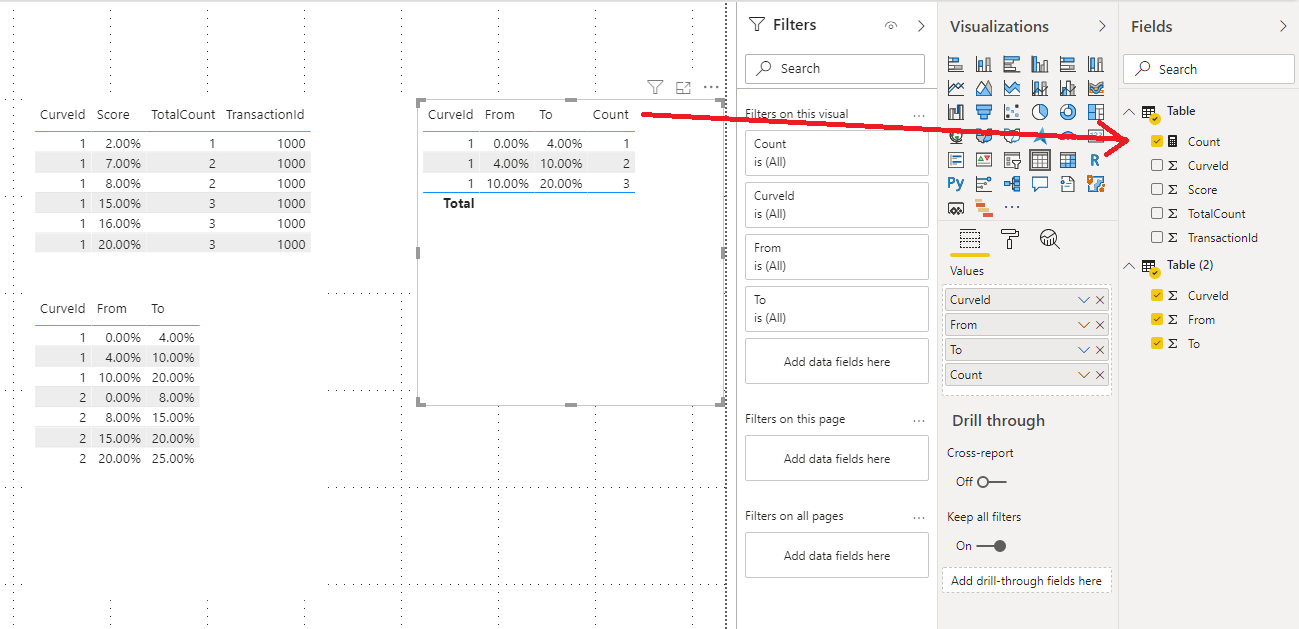Select the donut chart visualization
This screenshot has height=629, width=1299.
pos(1068,112)
